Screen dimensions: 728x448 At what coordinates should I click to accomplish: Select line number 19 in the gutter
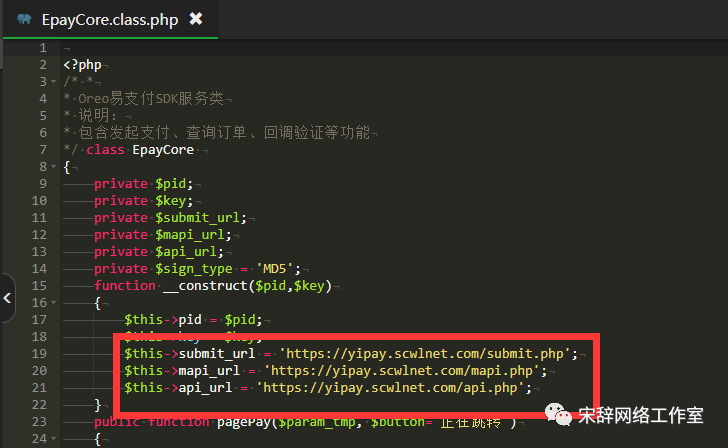click(37, 353)
